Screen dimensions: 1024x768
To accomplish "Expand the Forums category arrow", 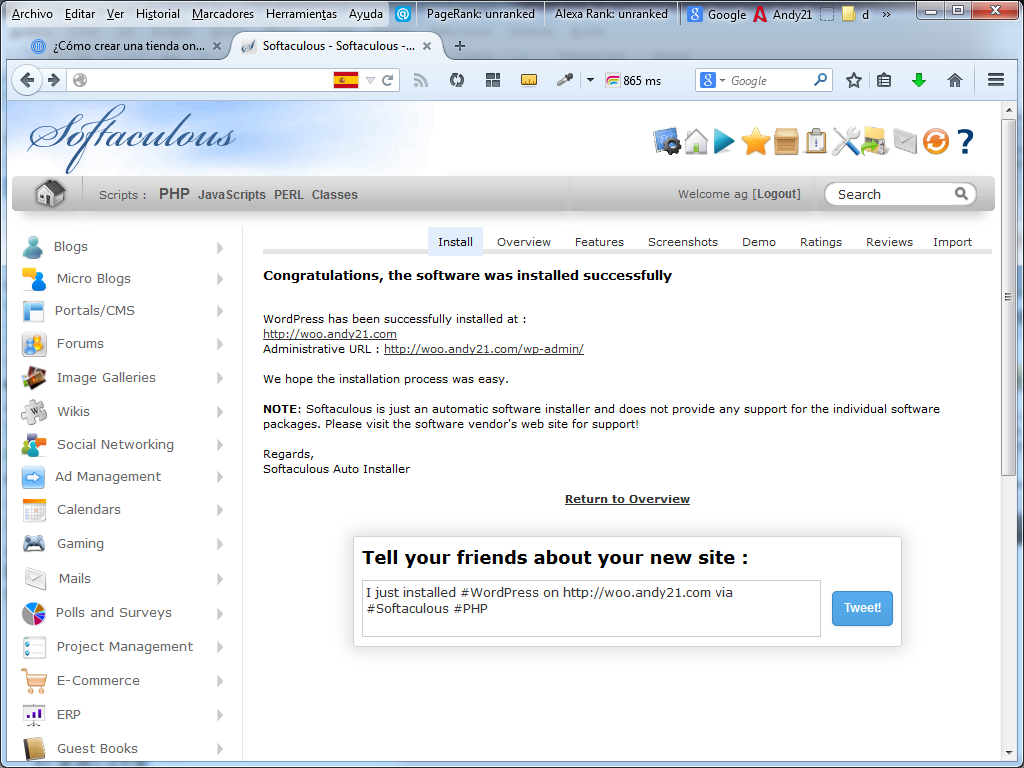I will 220,344.
